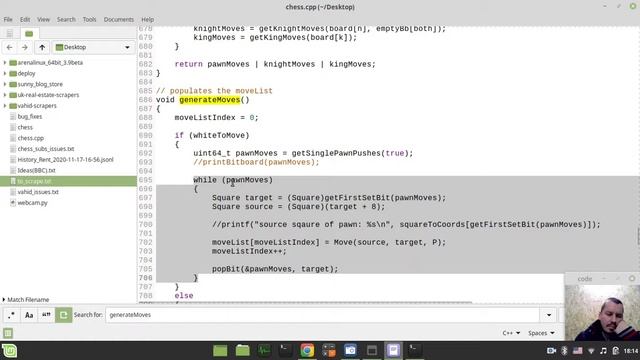The width and height of the screenshot is (640, 360).
Task: Click the blank window taskbar icon
Action: click(372, 351)
